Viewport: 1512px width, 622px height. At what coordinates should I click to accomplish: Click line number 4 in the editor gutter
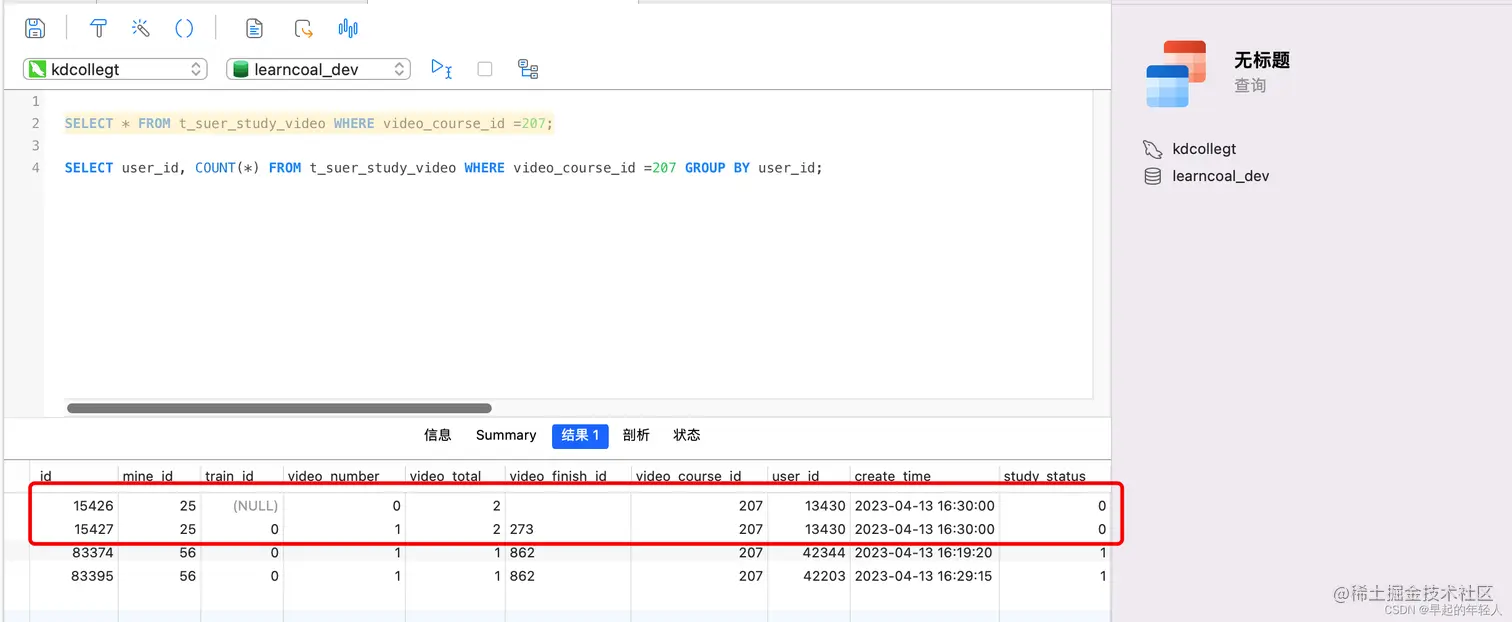tap(36, 168)
